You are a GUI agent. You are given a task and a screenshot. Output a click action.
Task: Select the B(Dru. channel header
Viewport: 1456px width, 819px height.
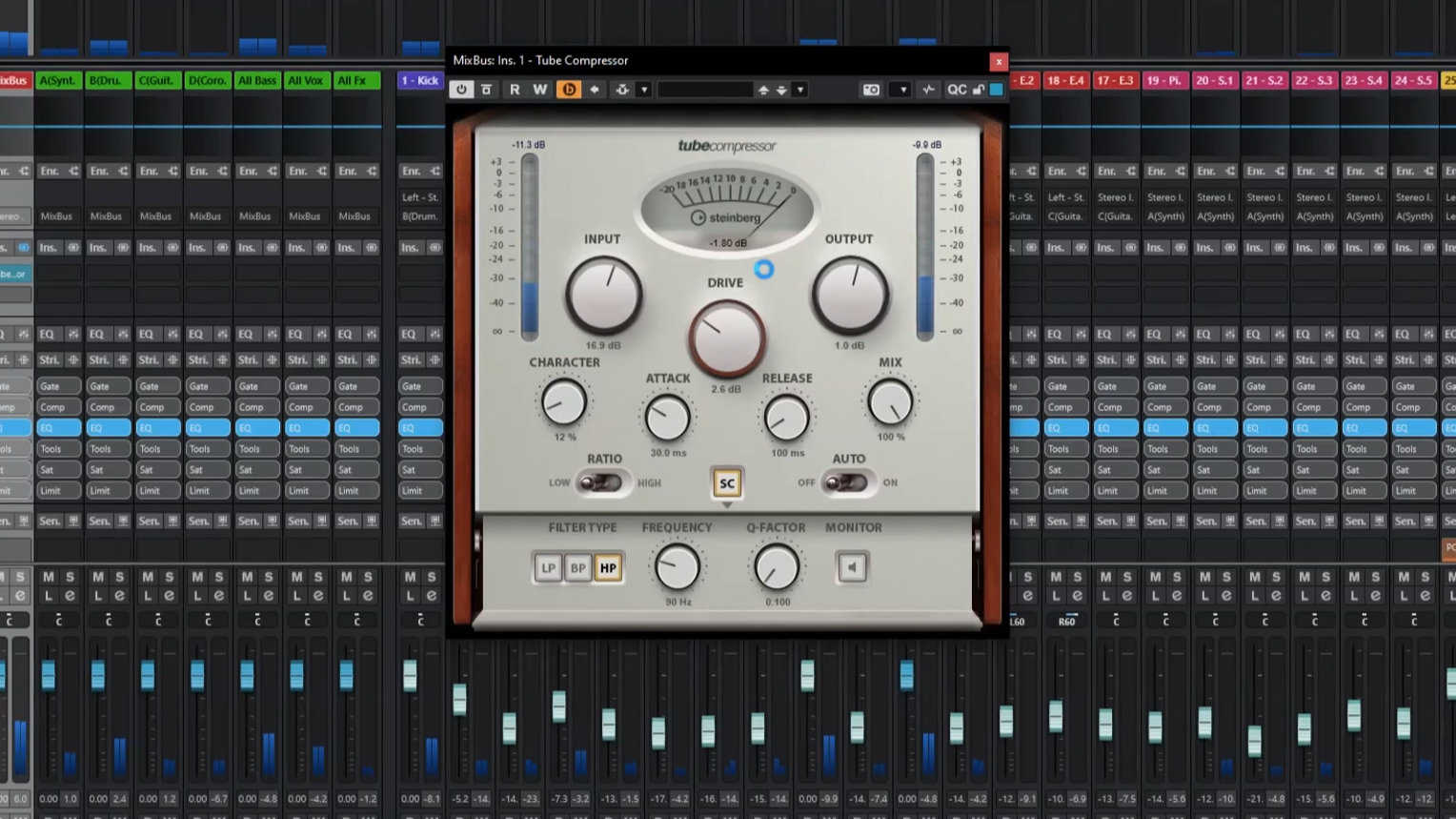[x=109, y=81]
